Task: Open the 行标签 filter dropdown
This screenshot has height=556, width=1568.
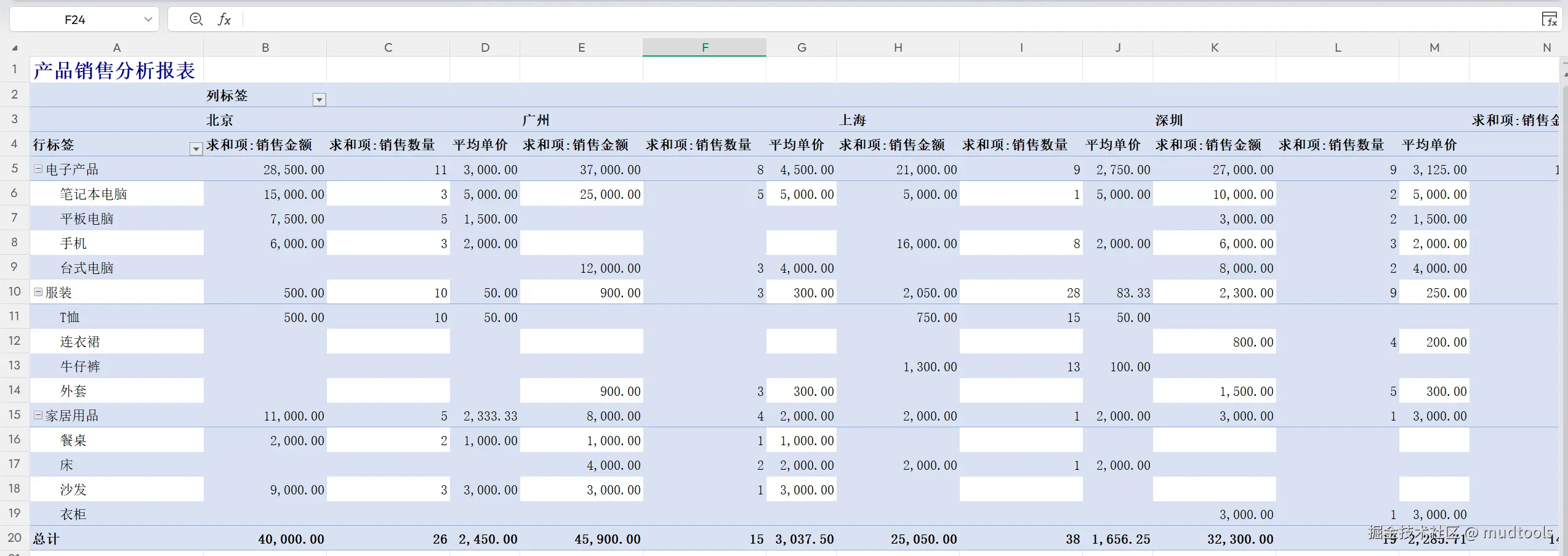Action: [x=196, y=149]
